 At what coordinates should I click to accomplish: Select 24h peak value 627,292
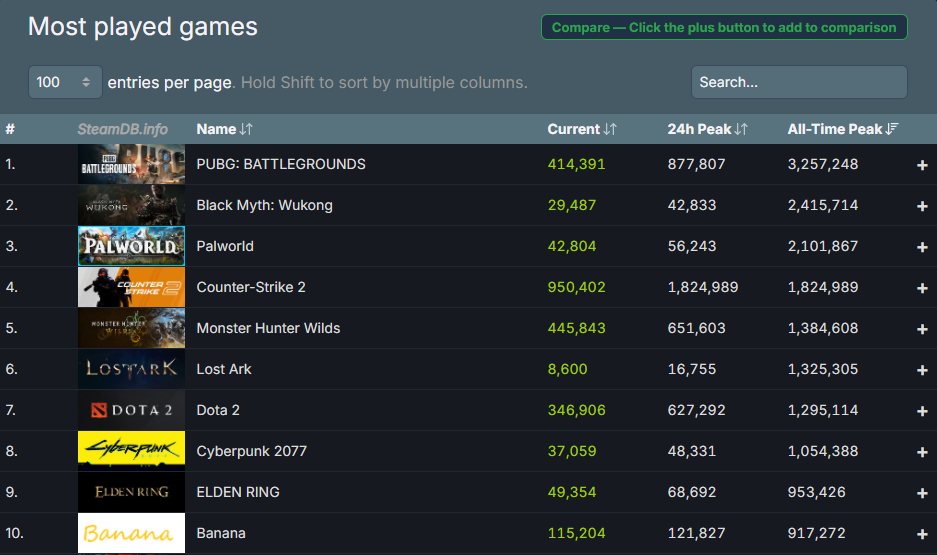(x=696, y=410)
